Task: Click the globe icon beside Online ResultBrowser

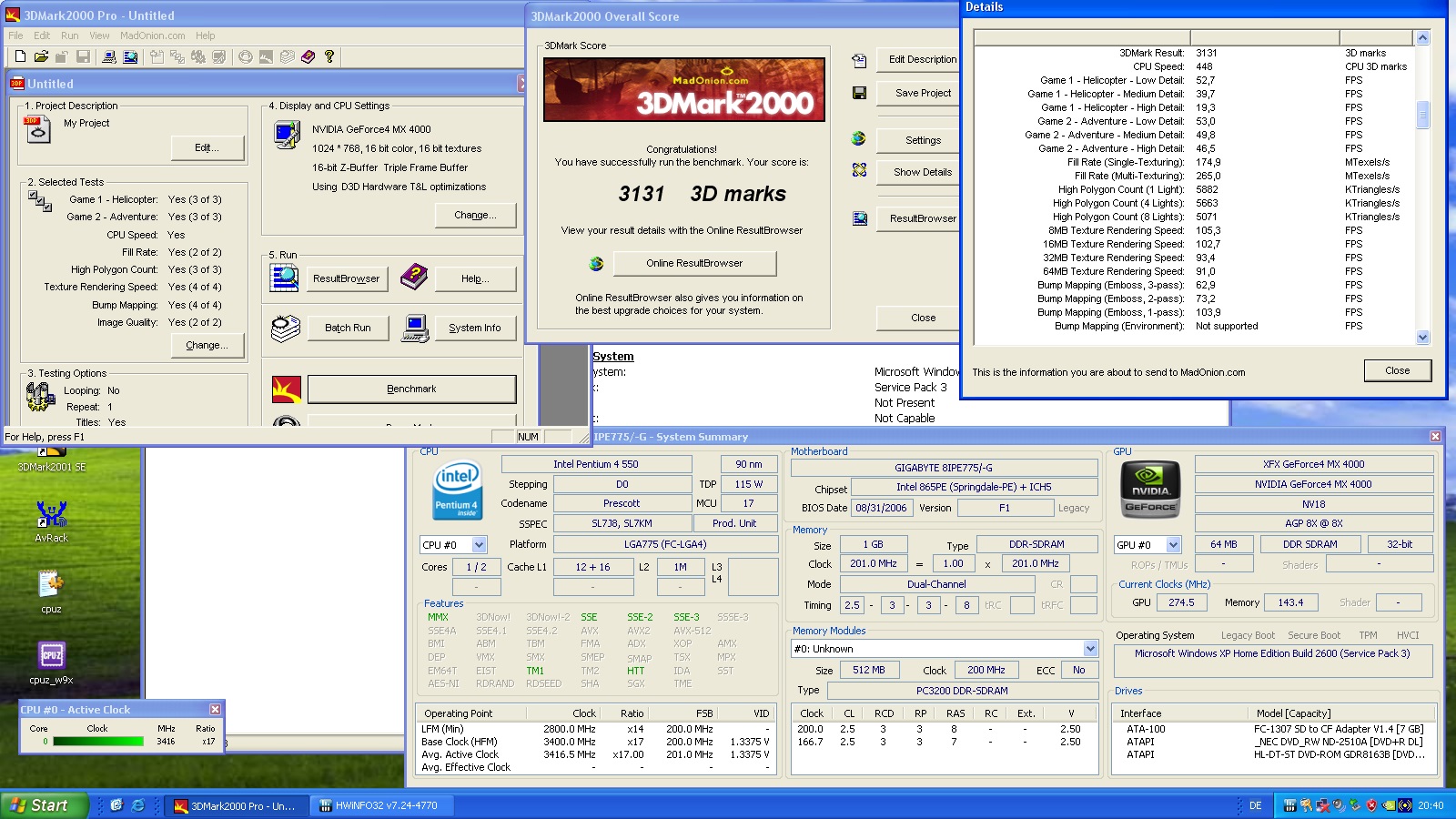Action: [x=596, y=264]
